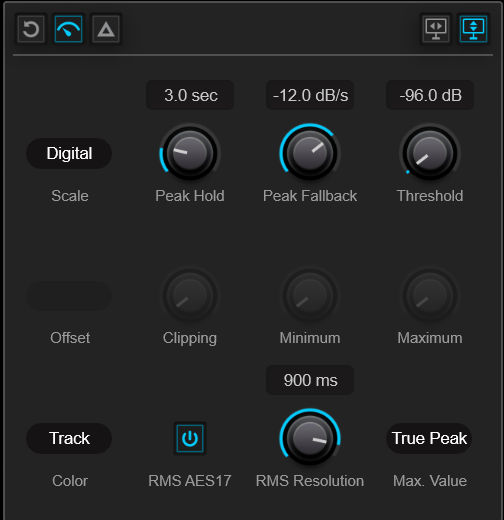Toggle the RMS AES17 power button

pyautogui.click(x=190, y=438)
